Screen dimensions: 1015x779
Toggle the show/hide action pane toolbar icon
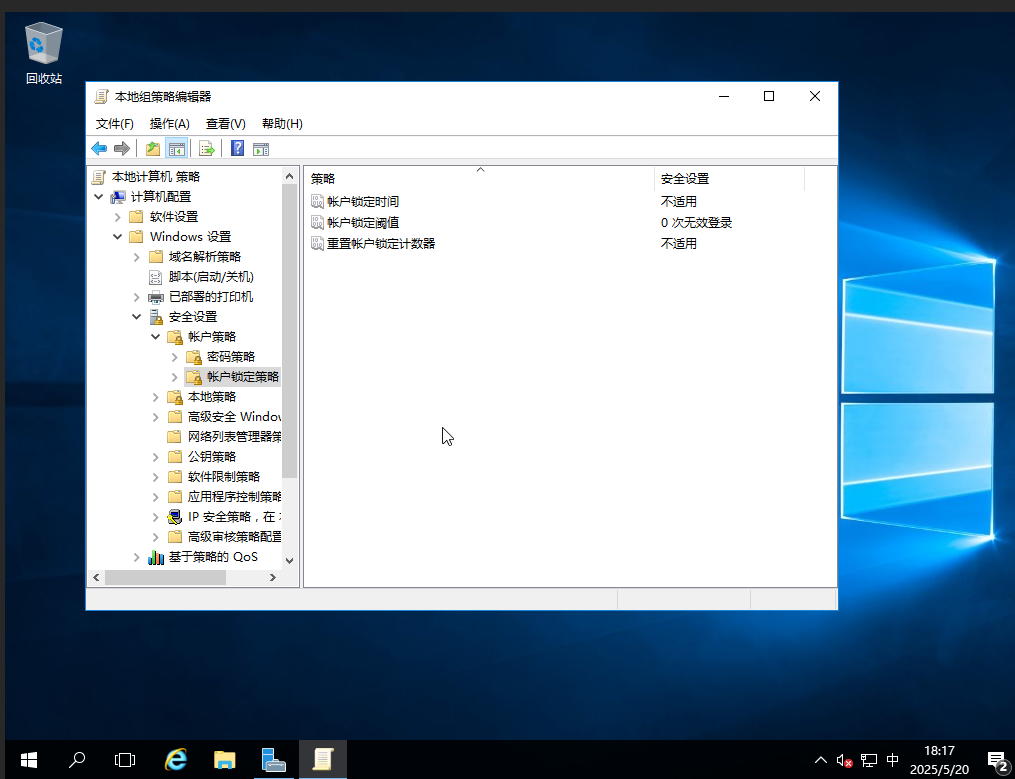[x=261, y=149]
